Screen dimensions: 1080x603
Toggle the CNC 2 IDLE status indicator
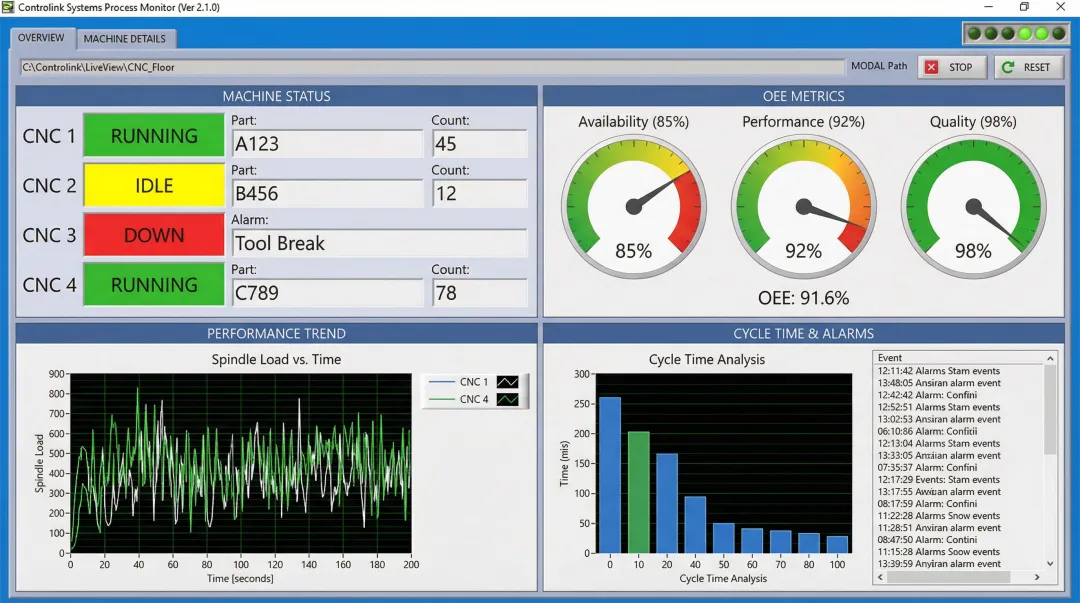click(153, 185)
